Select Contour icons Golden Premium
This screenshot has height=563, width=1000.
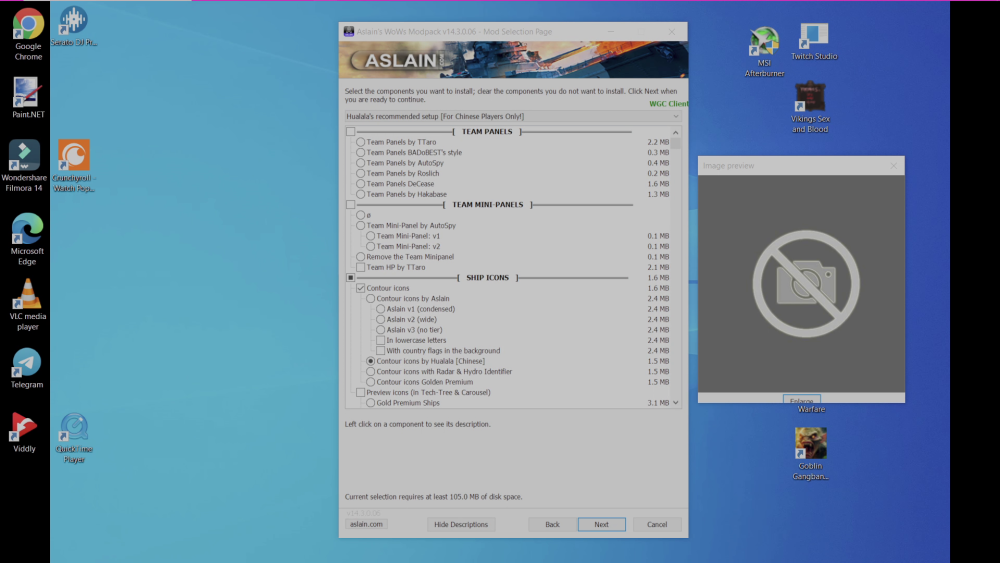(x=371, y=382)
